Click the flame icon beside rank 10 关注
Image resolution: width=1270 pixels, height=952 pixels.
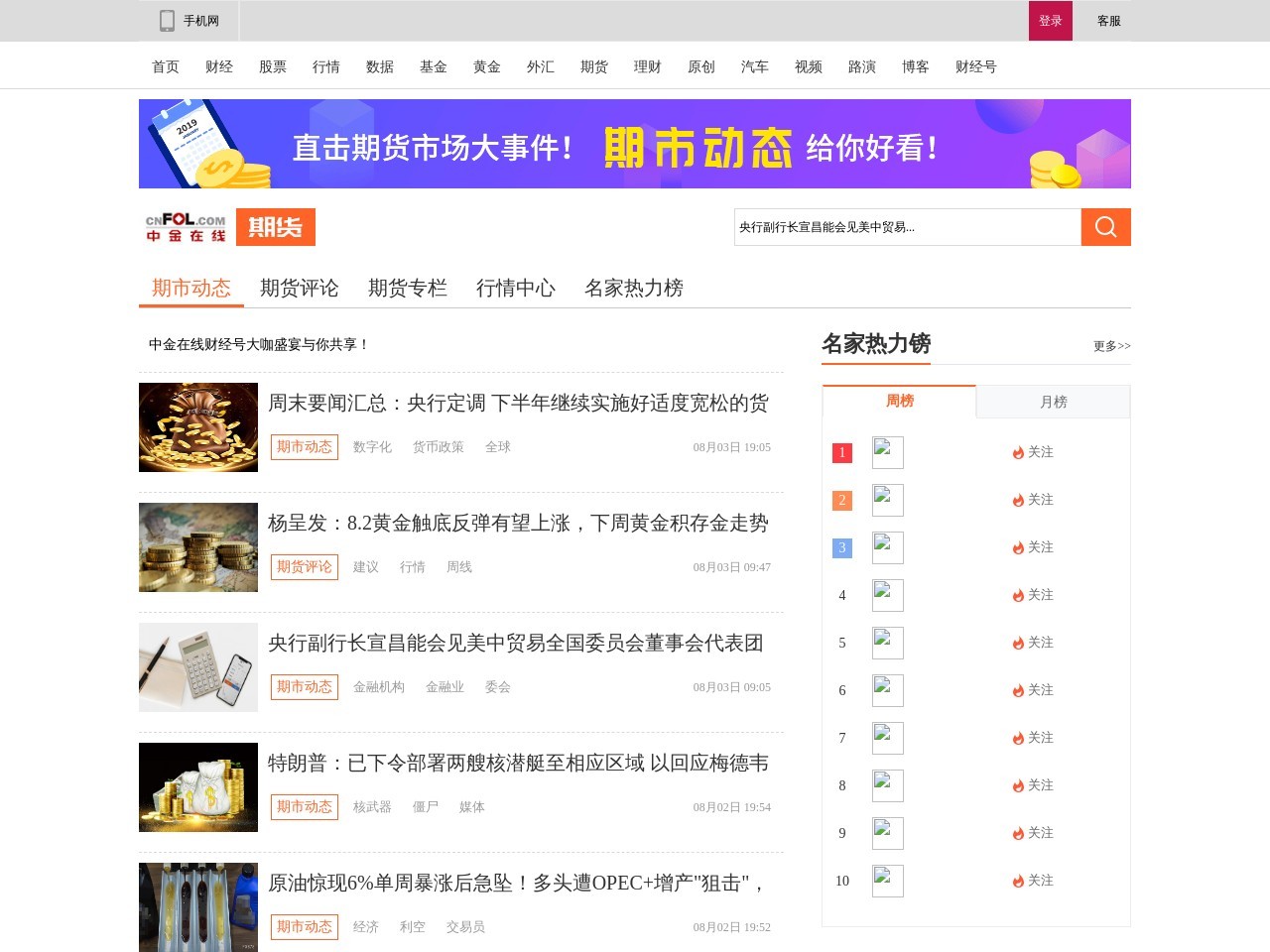point(1019,881)
